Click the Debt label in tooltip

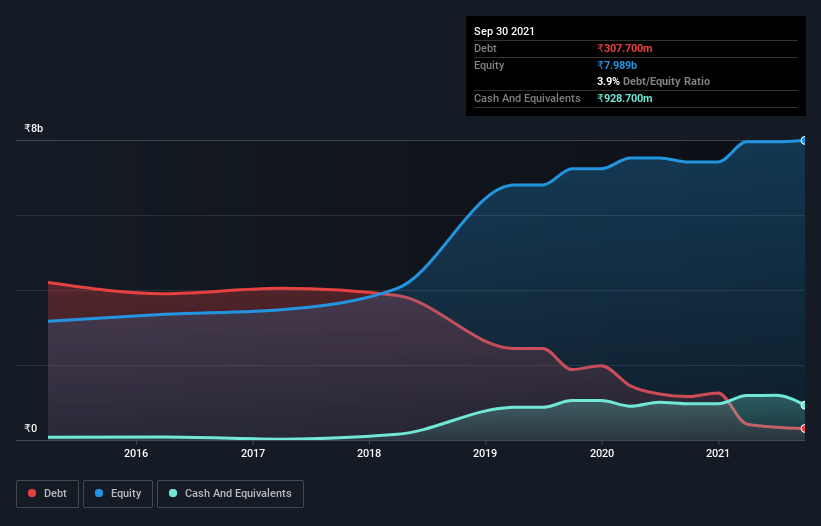point(485,48)
